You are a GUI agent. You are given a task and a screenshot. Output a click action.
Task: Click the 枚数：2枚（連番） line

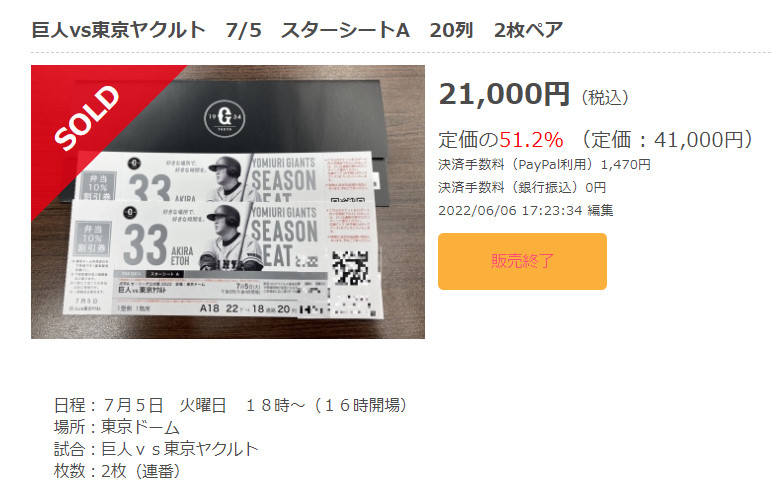click(x=118, y=471)
